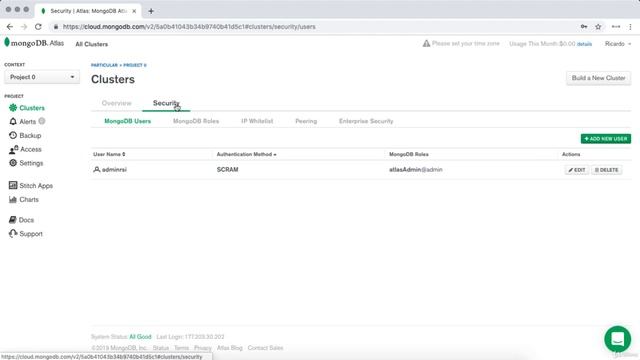640x360 pixels.
Task: Click the atlasAdmin@admin role cell
Action: [416, 169]
